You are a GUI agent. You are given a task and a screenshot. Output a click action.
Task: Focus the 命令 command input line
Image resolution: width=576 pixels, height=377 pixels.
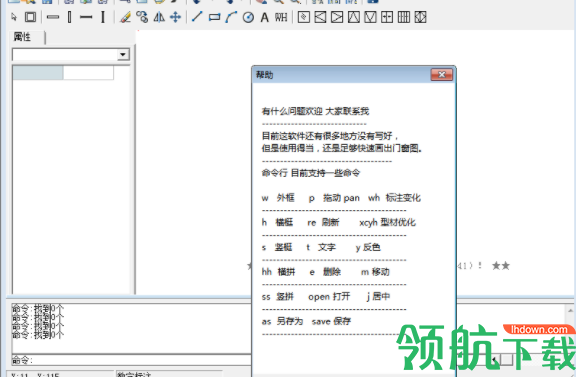click(x=132, y=360)
